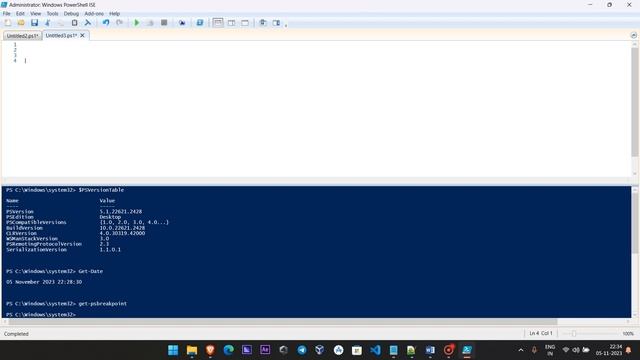The width and height of the screenshot is (640, 360).
Task: Click the Undo arrow icon
Action: coord(106,23)
